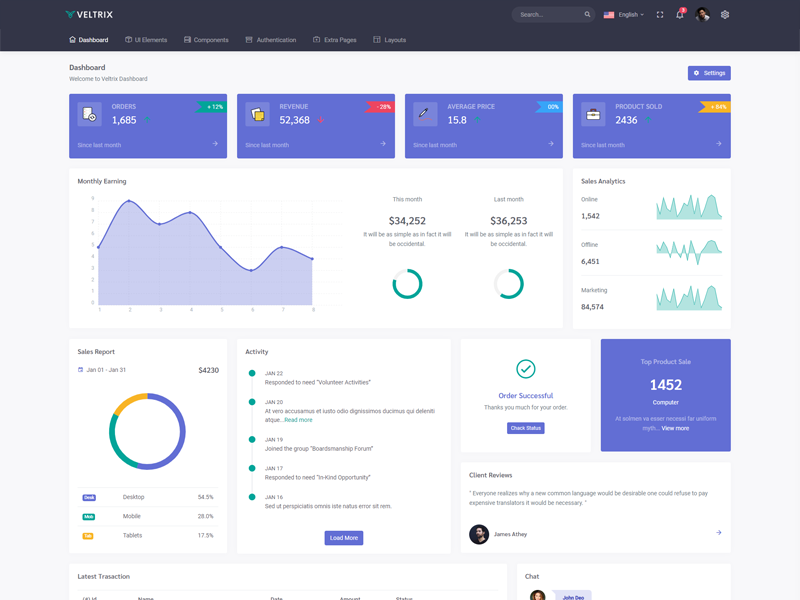
Task: Click the Revenue card arrow icon
Action: (x=383, y=144)
